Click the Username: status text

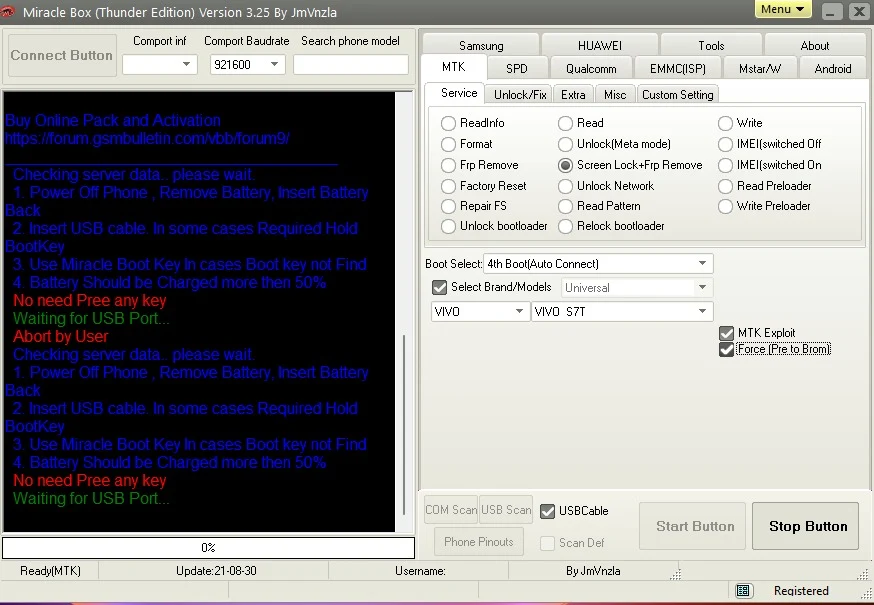pos(420,571)
